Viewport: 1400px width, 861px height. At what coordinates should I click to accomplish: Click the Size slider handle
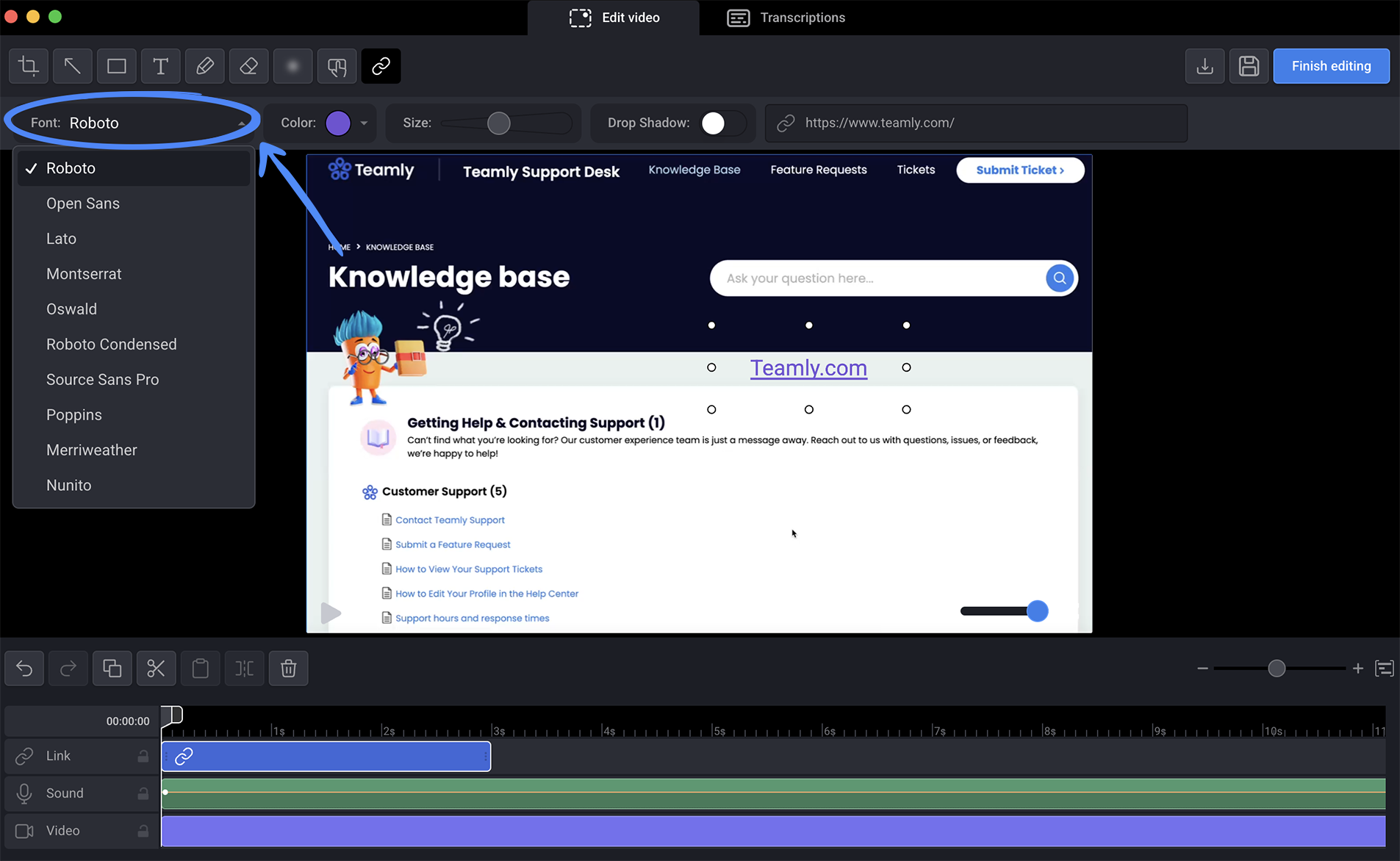coord(499,123)
